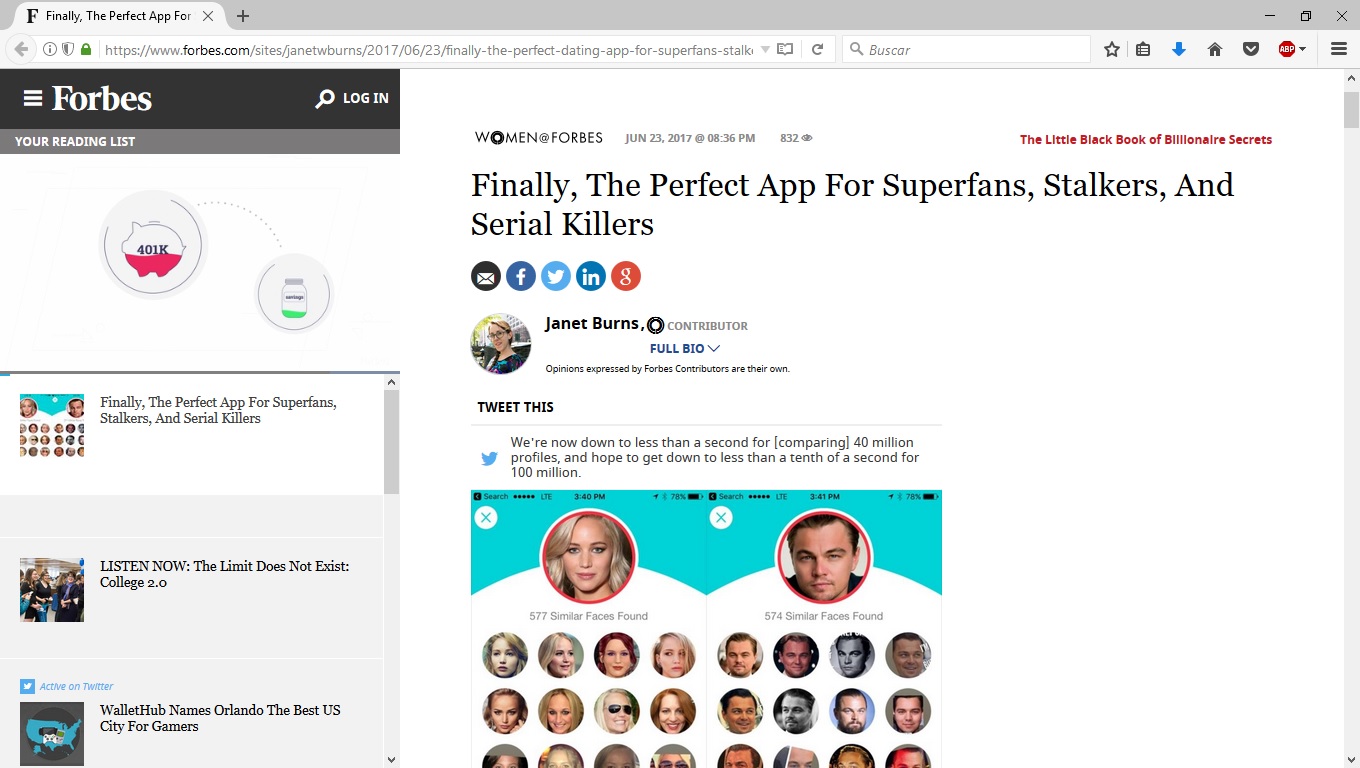Image resolution: width=1360 pixels, height=768 pixels.
Task: Open WOMEN@FORBES section link
Action: click(539, 138)
